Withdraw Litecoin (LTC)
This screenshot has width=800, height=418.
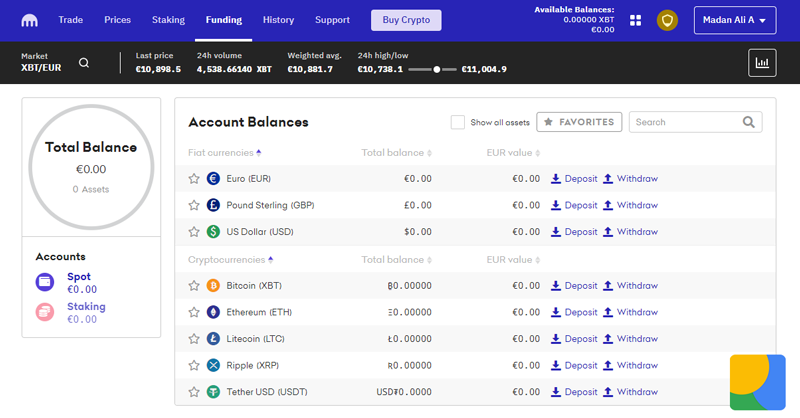(630, 338)
